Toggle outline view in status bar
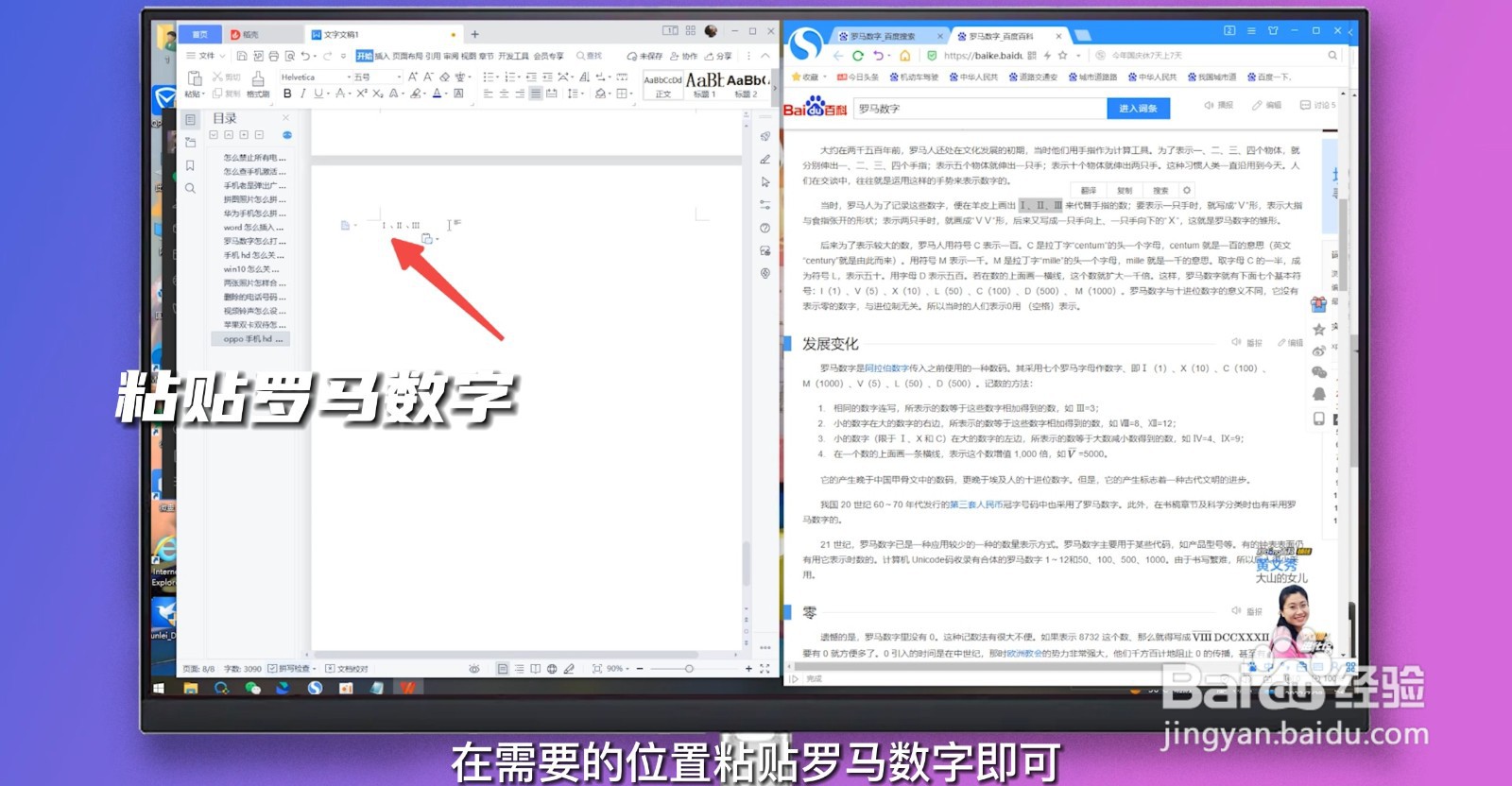Screen dimensions: 1512x786 click(x=519, y=669)
